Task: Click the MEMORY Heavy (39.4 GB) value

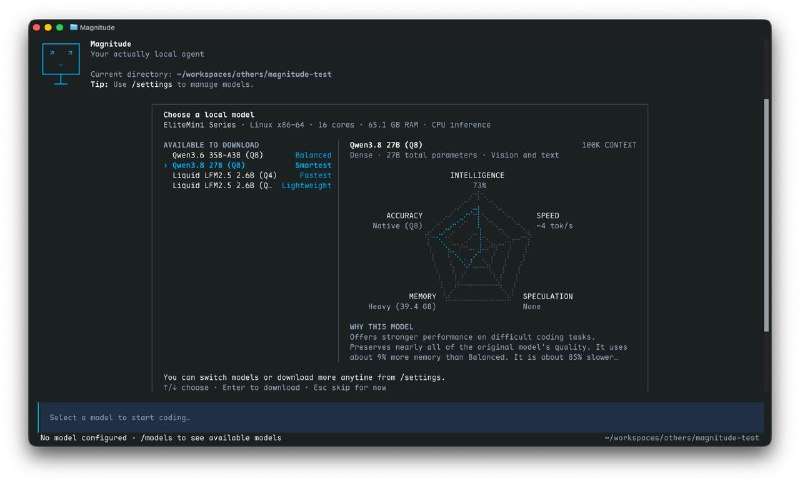Action: click(x=402, y=307)
